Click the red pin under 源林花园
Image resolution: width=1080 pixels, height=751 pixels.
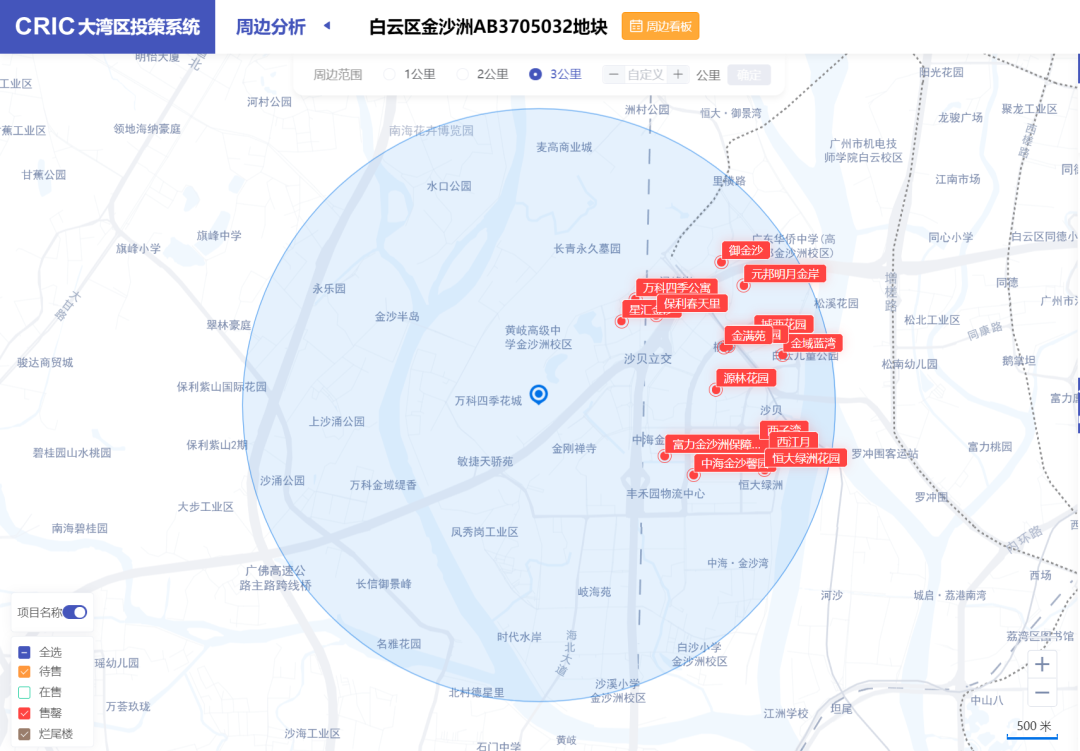click(x=716, y=390)
